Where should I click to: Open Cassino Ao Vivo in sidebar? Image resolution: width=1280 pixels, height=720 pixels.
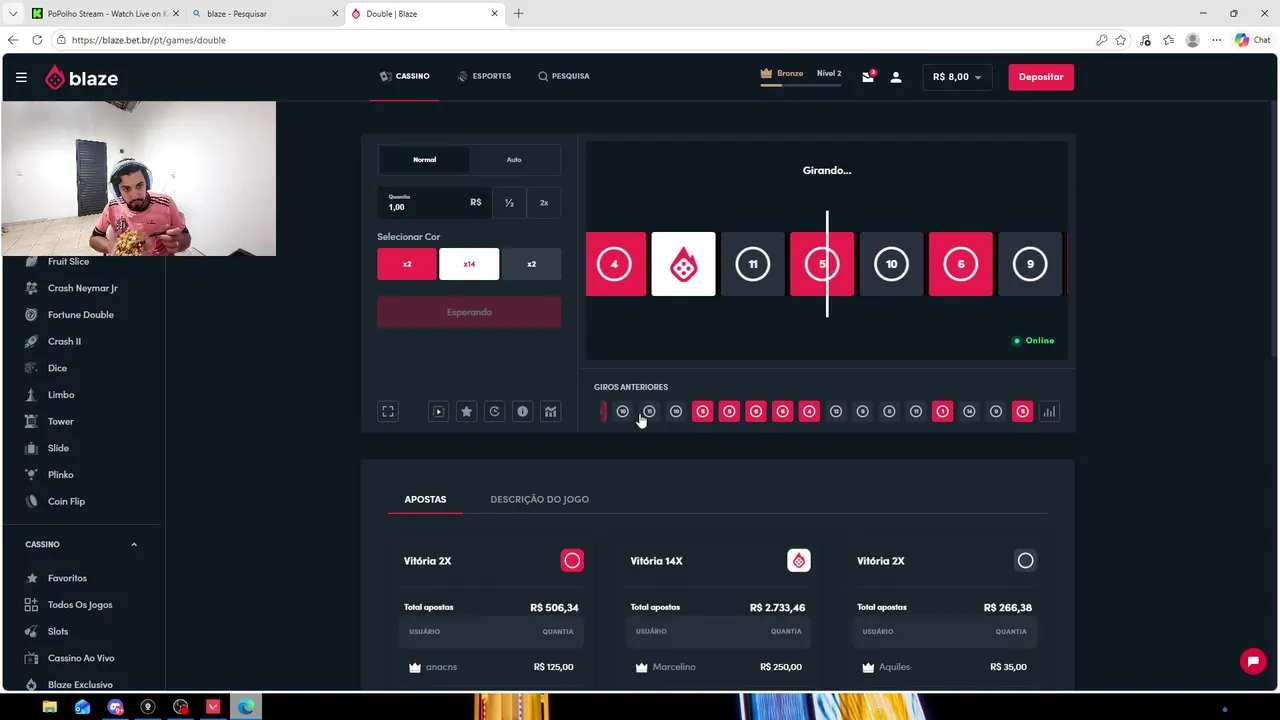click(x=81, y=658)
